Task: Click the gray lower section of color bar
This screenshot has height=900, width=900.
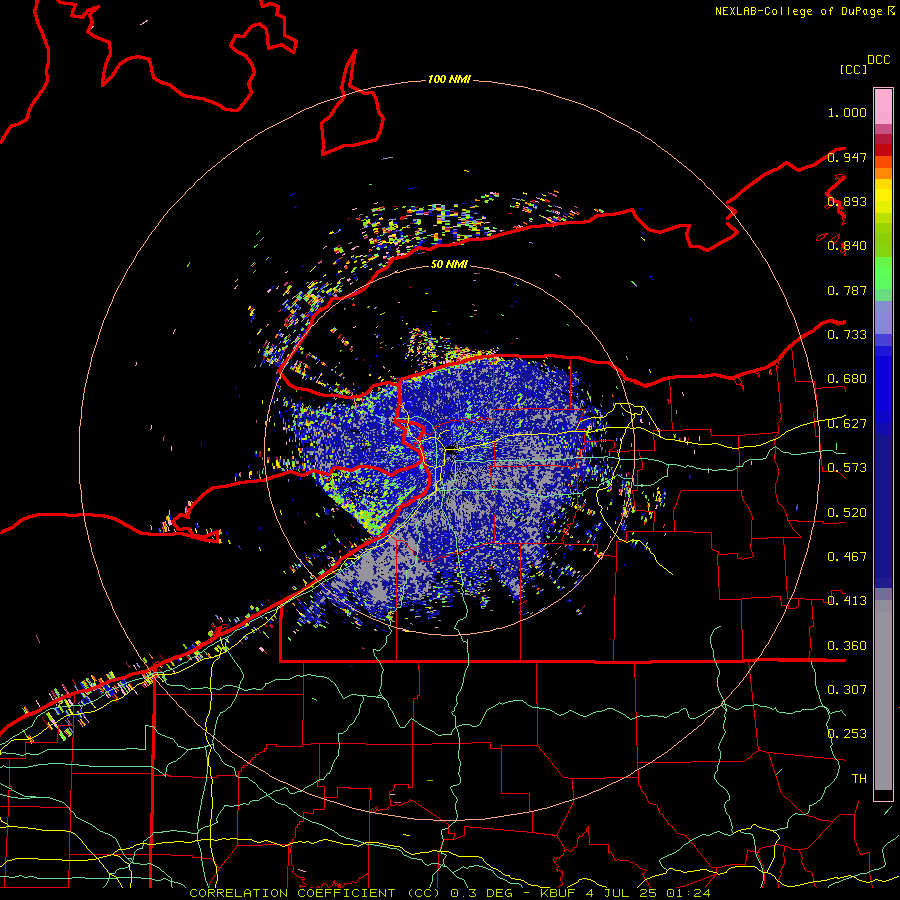Action: click(x=883, y=695)
